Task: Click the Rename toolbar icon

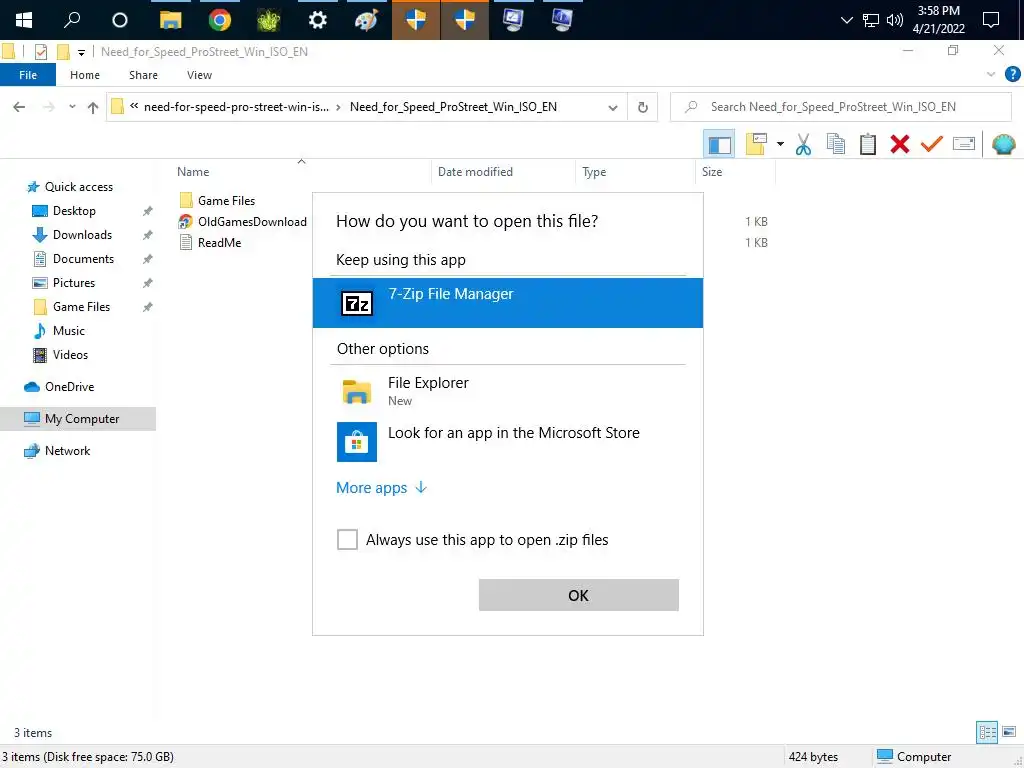Action: click(x=964, y=144)
